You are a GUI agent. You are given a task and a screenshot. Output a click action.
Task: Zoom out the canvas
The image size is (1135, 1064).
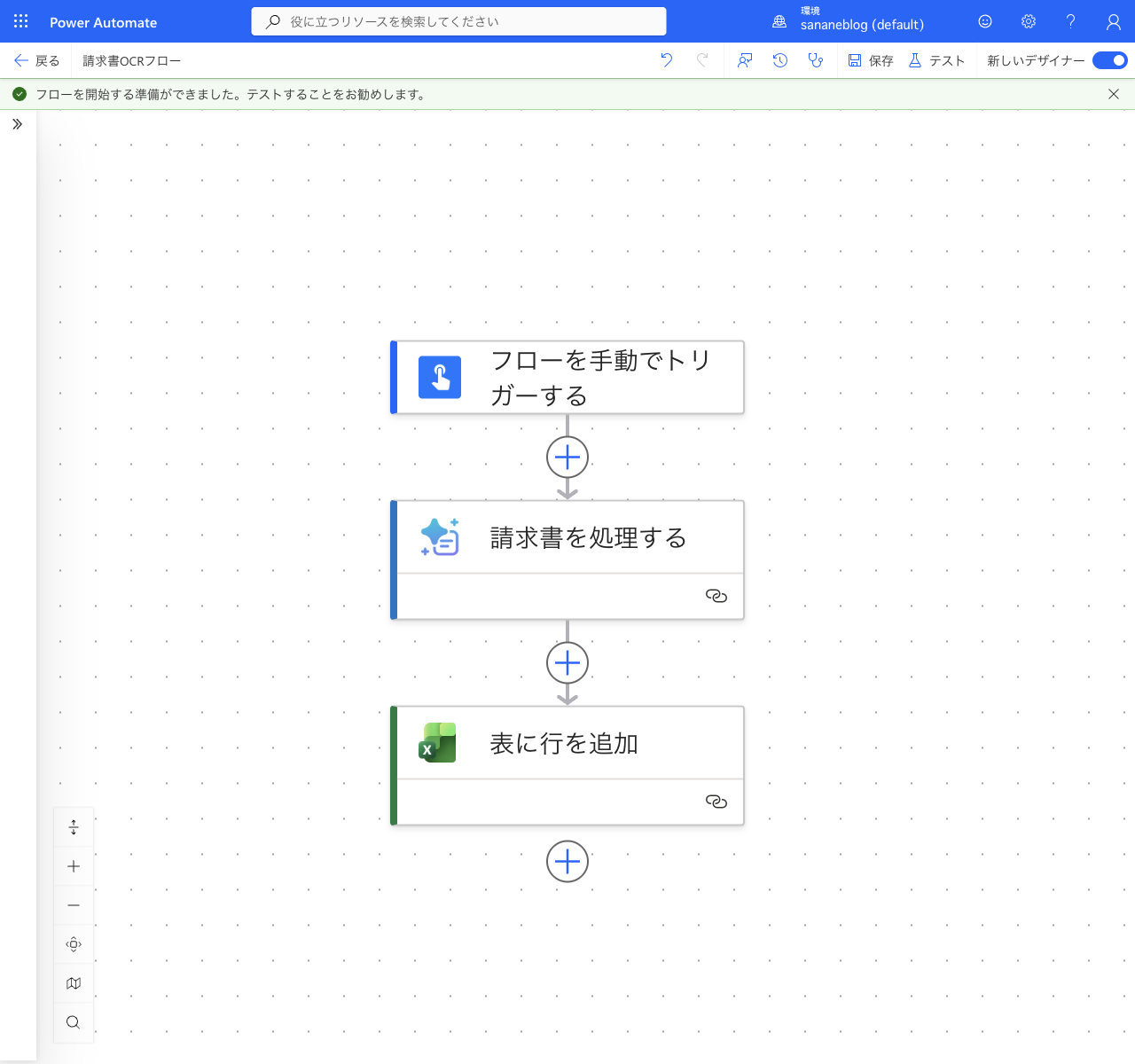74,905
